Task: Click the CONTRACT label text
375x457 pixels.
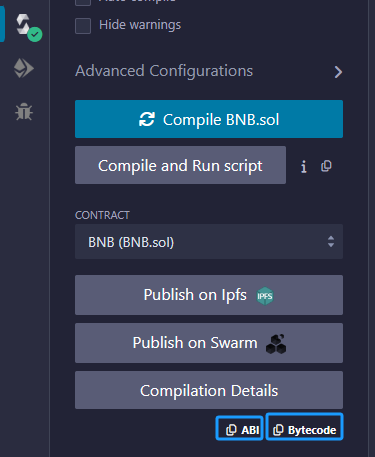Action: [x=102, y=215]
